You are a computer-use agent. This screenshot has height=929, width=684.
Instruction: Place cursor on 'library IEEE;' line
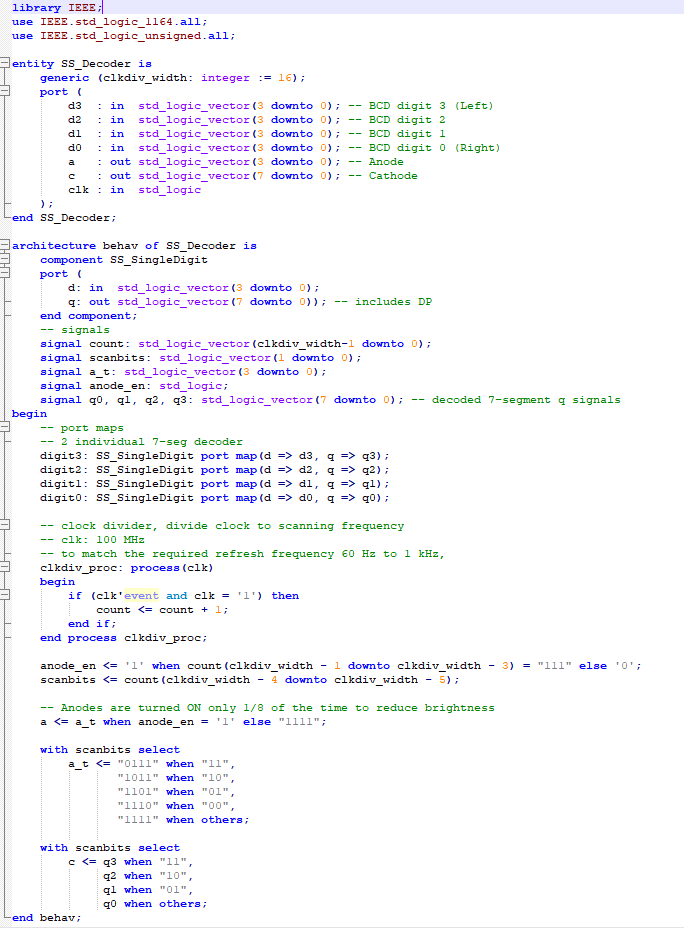[x=57, y=8]
